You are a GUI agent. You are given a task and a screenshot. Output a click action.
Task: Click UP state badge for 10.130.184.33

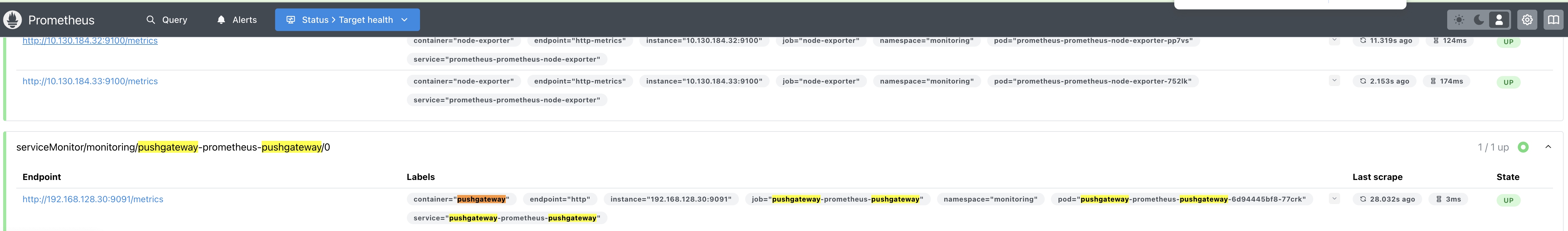[1508, 82]
